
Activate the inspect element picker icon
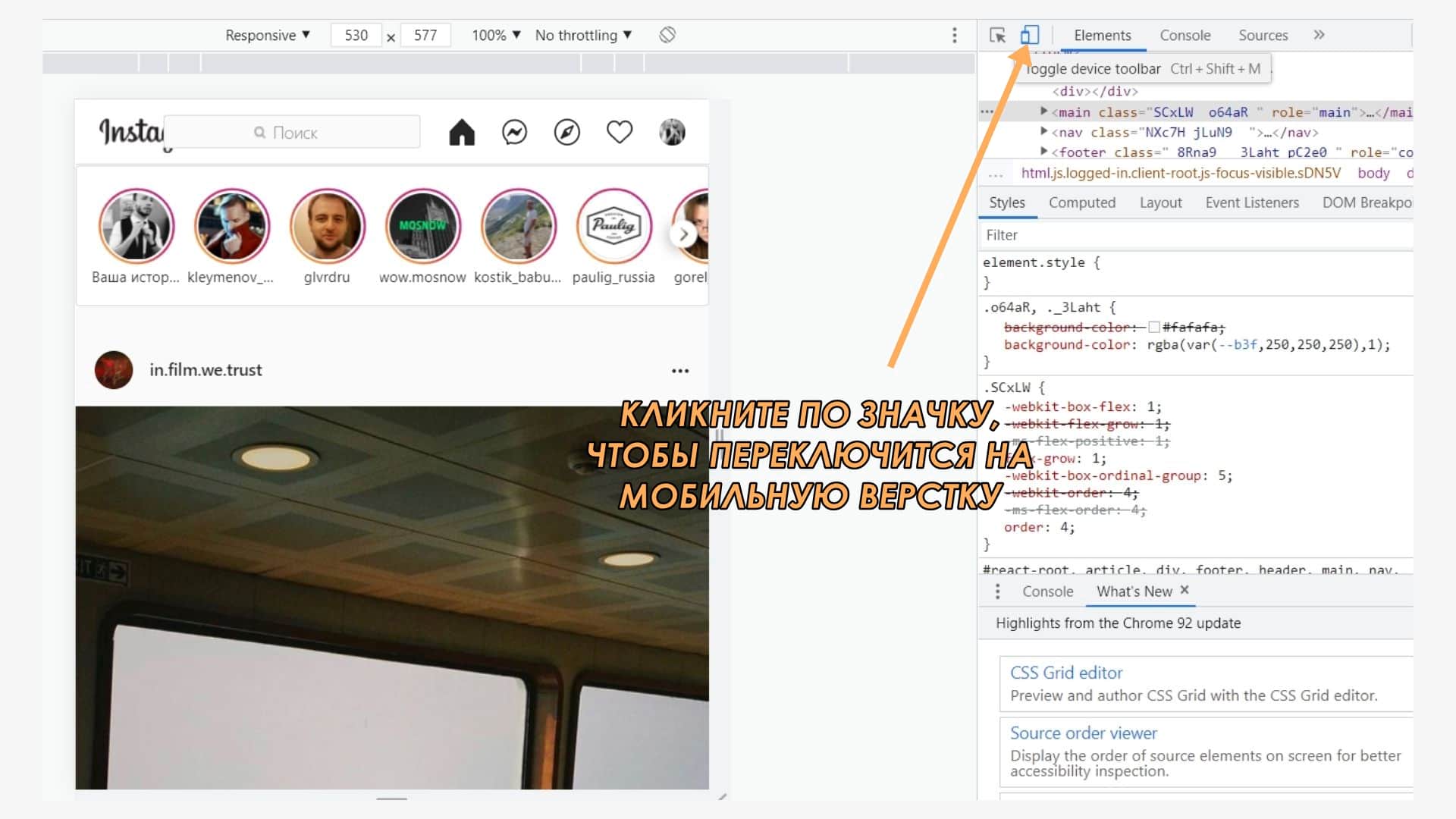[x=997, y=35]
